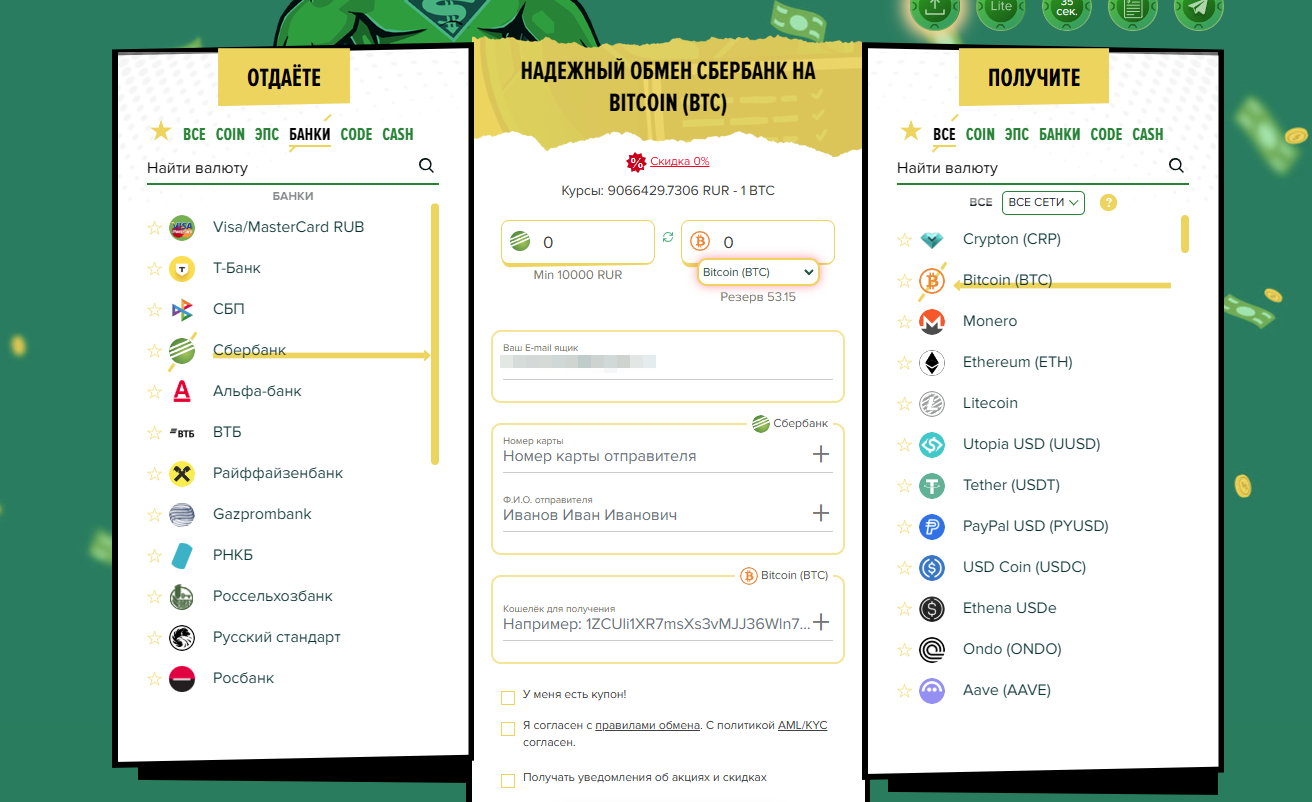1312x802 pixels.
Task: Select the Т-Банк logo icon
Action: [182, 269]
